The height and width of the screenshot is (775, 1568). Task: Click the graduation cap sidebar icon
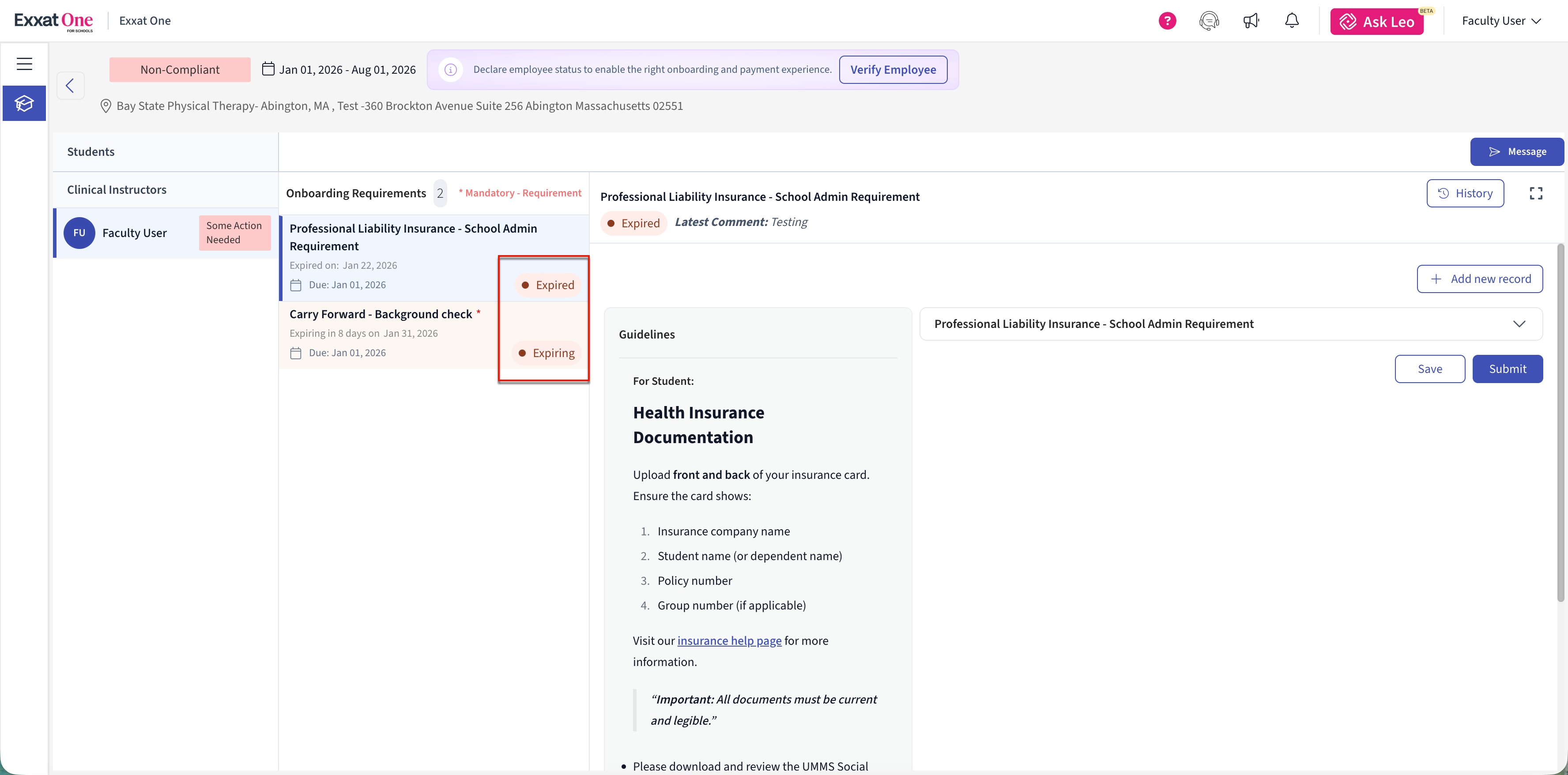coord(24,104)
